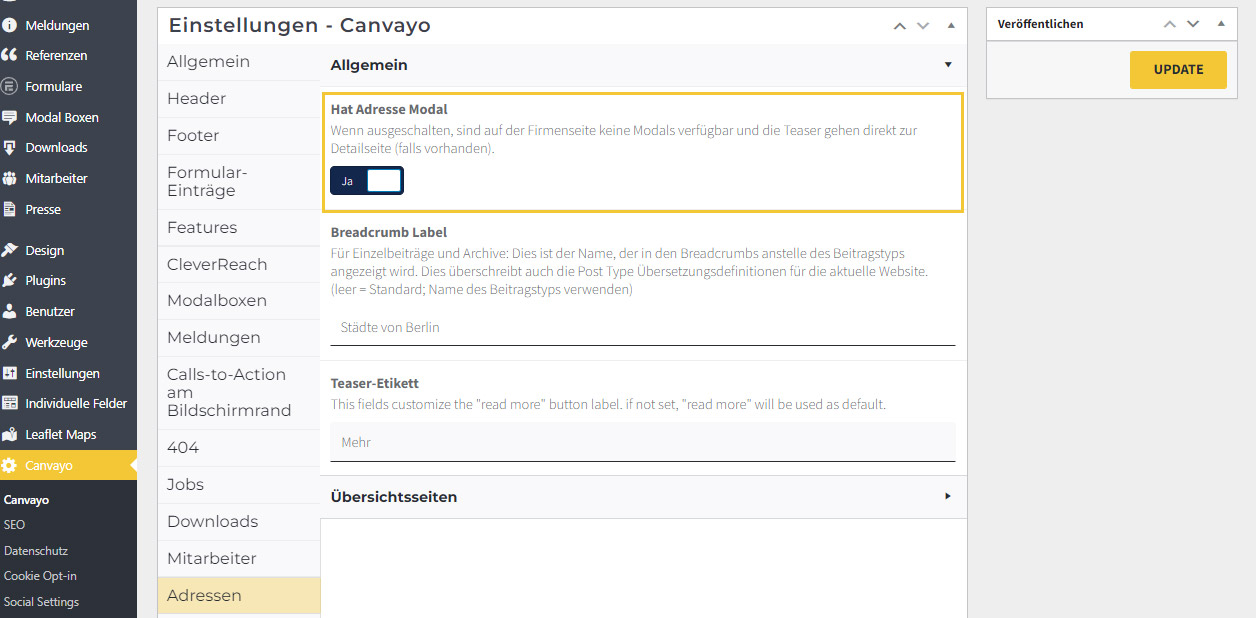Screen dimensions: 1256x618
Task: Click the Canvayo gear icon
Action: click(x=10, y=466)
